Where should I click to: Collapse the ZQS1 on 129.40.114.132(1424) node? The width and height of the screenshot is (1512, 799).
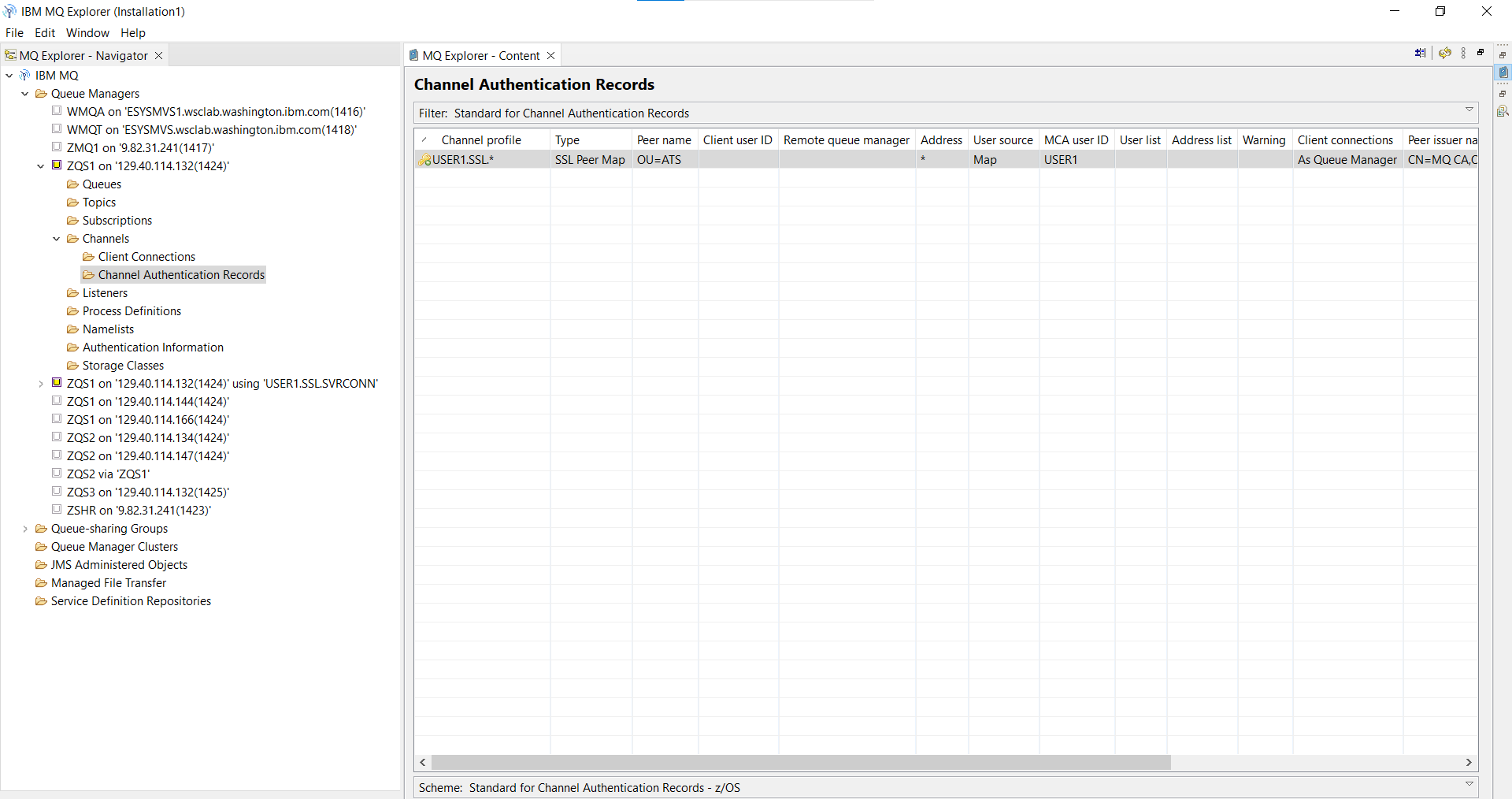click(41, 166)
